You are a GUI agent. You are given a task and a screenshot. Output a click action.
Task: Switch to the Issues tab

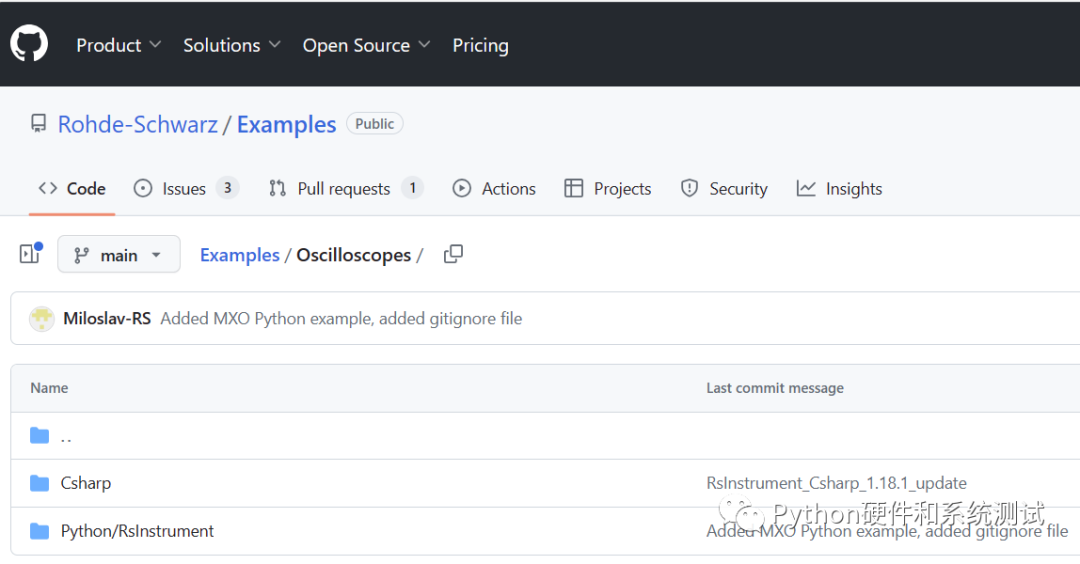click(x=185, y=189)
